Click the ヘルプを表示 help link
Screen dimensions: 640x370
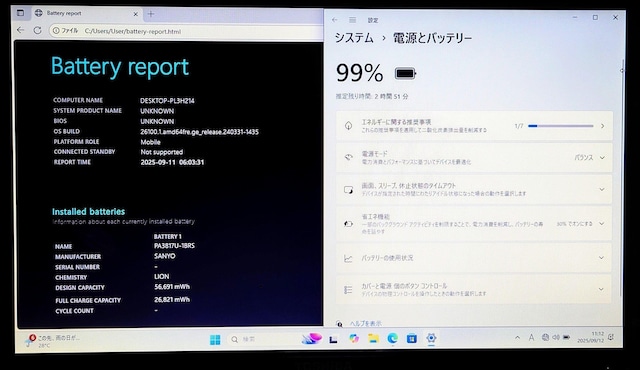[x=366, y=323]
